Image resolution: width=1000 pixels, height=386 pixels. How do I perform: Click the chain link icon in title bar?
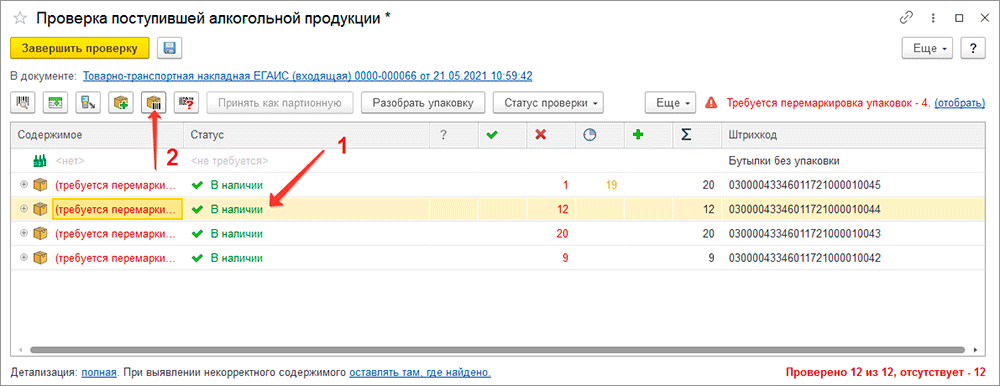pos(906,19)
